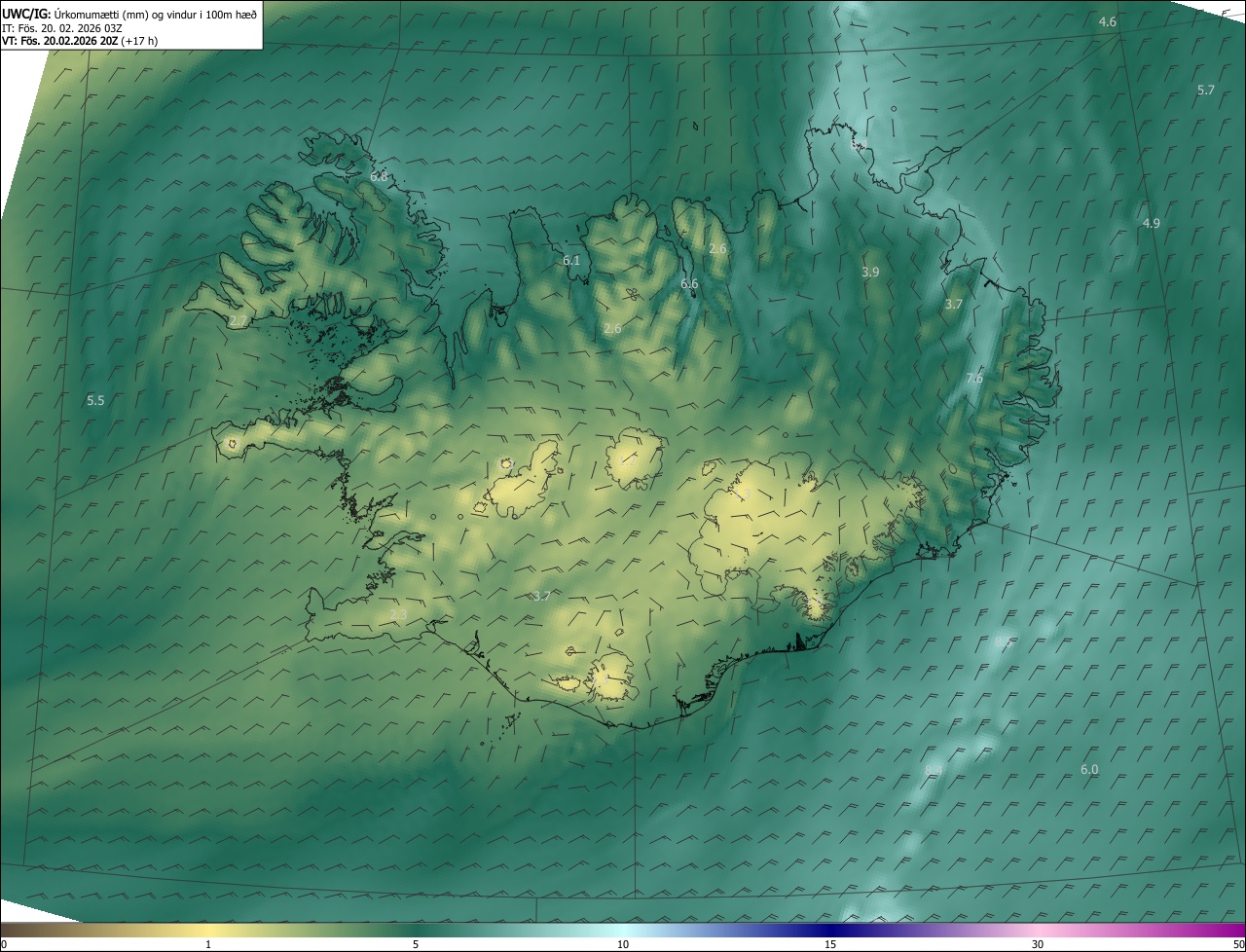The height and width of the screenshot is (952, 1246).
Task: Click the 1 tick label on the color scale
Action: [208, 944]
